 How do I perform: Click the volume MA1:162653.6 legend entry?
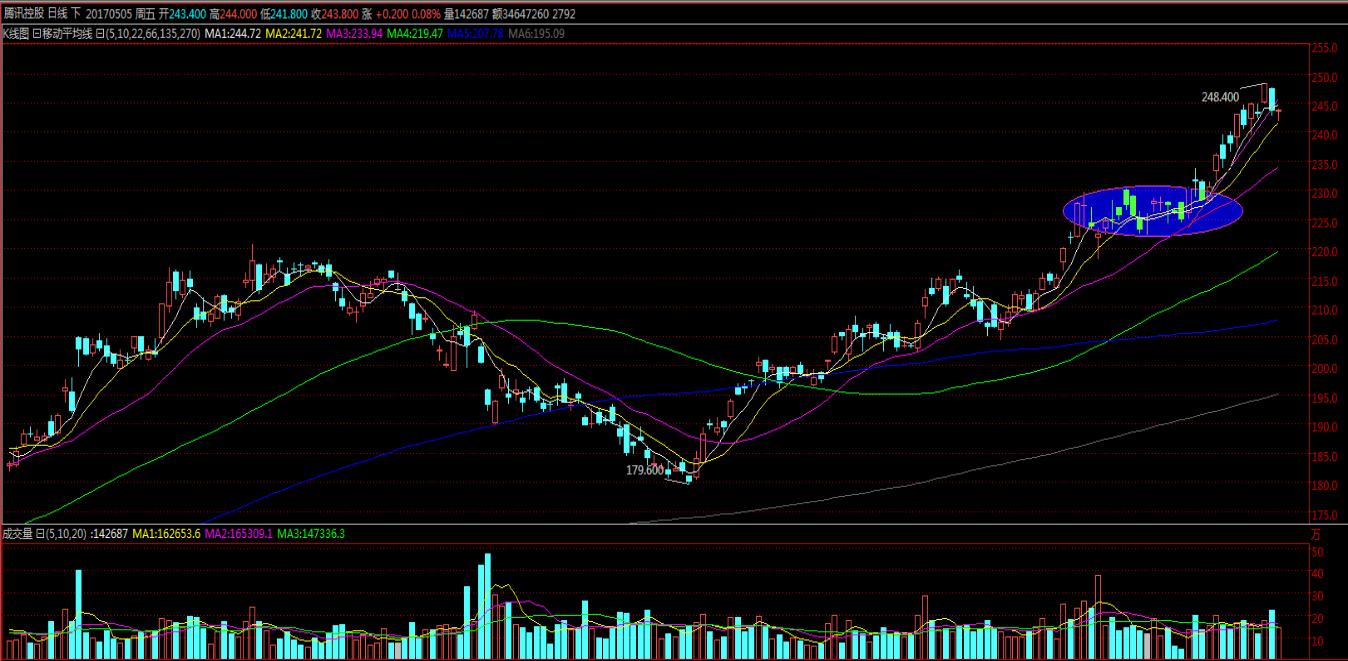(x=166, y=534)
